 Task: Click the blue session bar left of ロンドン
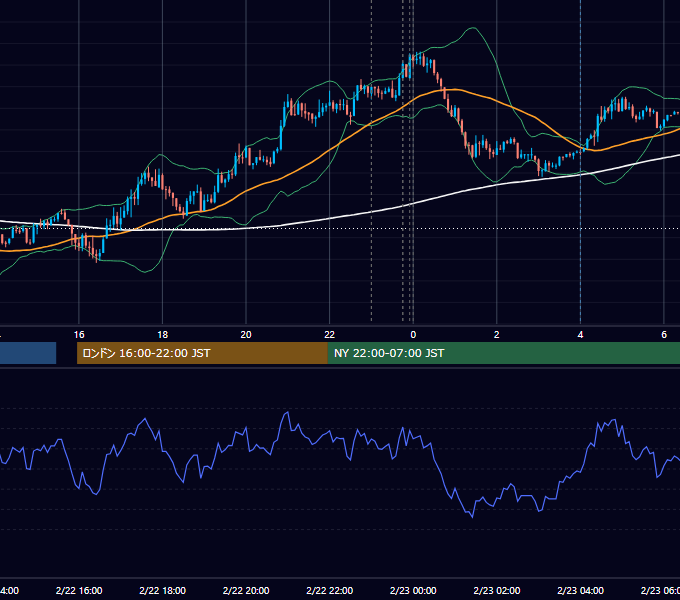pyautogui.click(x=28, y=353)
